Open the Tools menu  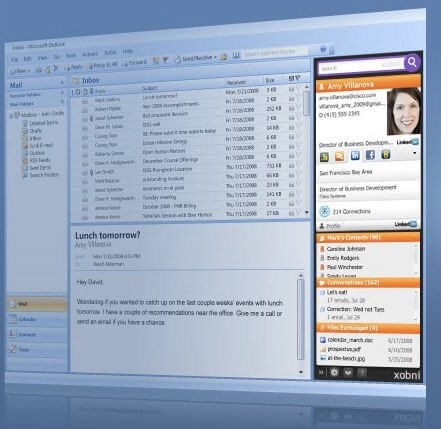coord(70,56)
